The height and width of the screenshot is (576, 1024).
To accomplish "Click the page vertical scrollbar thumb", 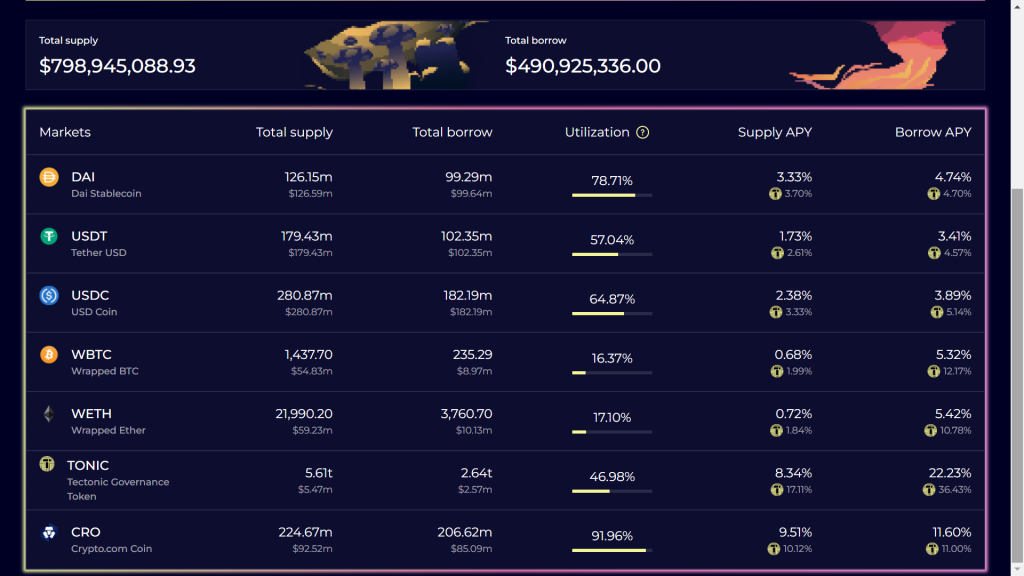I will 1017,375.
